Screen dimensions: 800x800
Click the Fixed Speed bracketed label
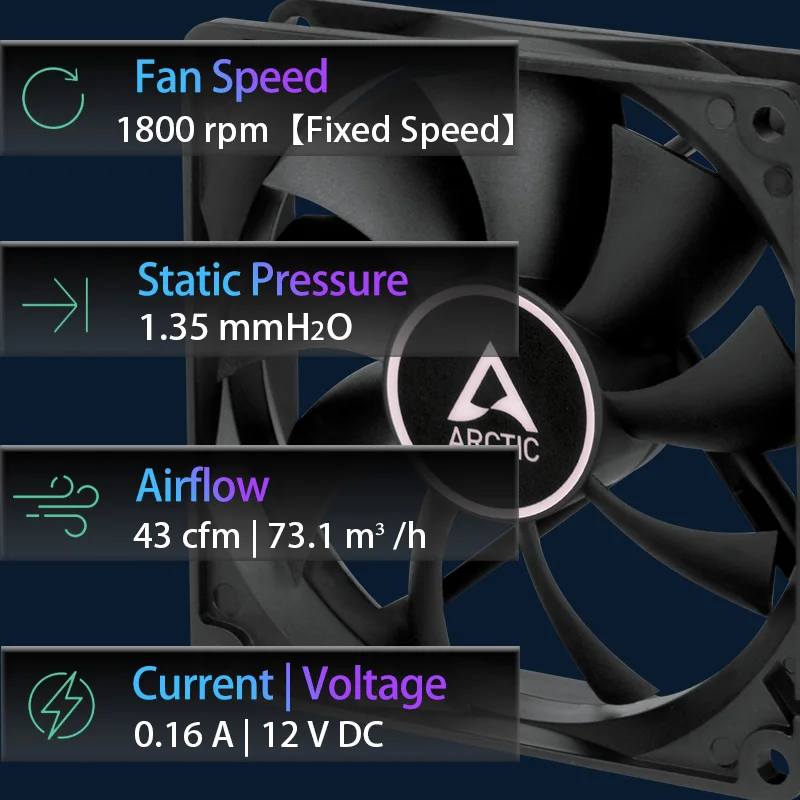pos(403,130)
